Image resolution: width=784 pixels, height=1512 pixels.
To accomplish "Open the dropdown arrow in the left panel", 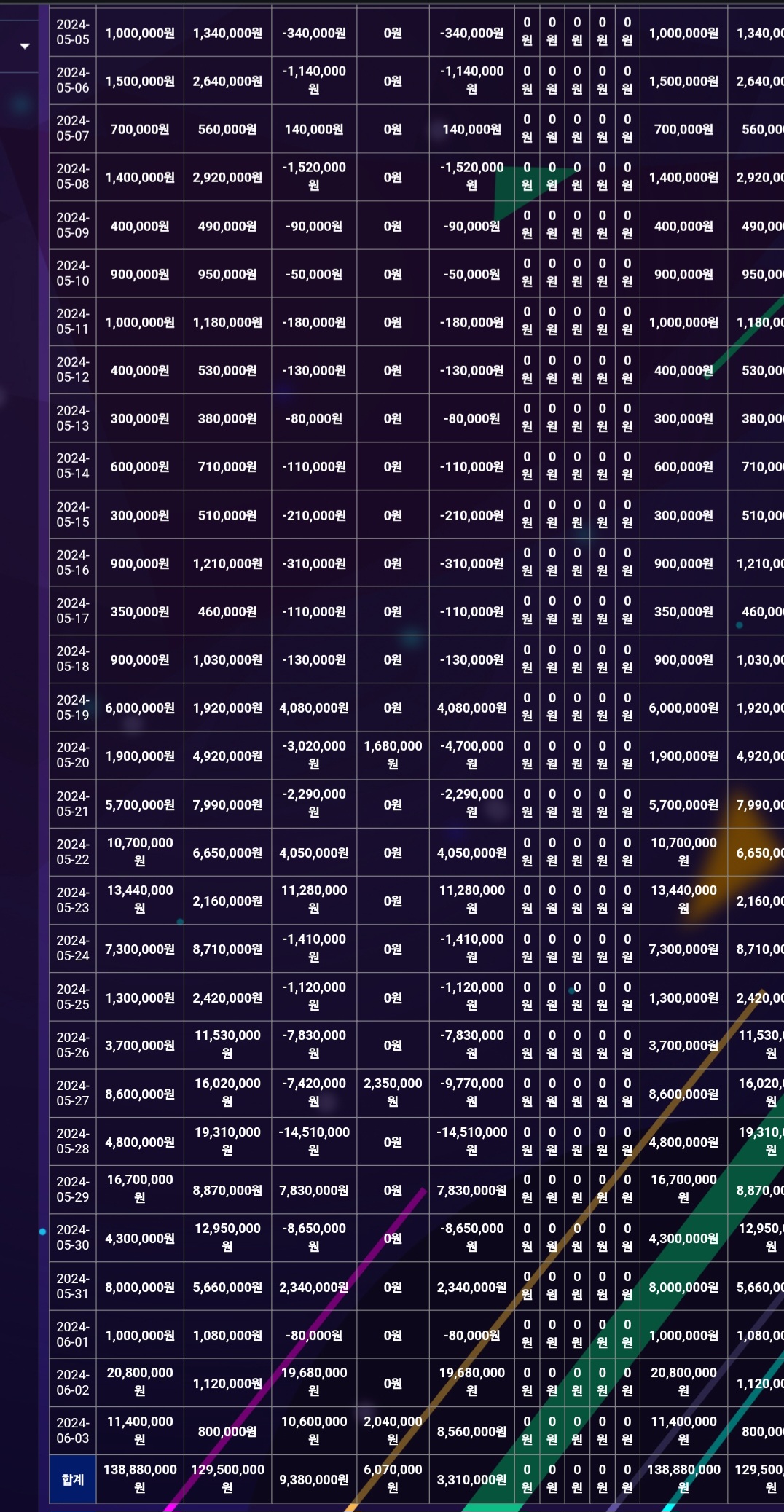I will click(x=25, y=46).
